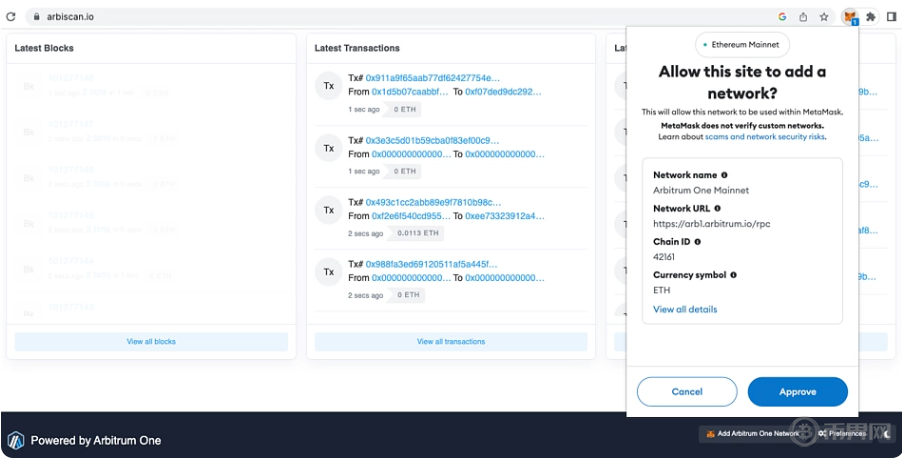
Task: Open the browser side panel icon
Action: tap(890, 17)
